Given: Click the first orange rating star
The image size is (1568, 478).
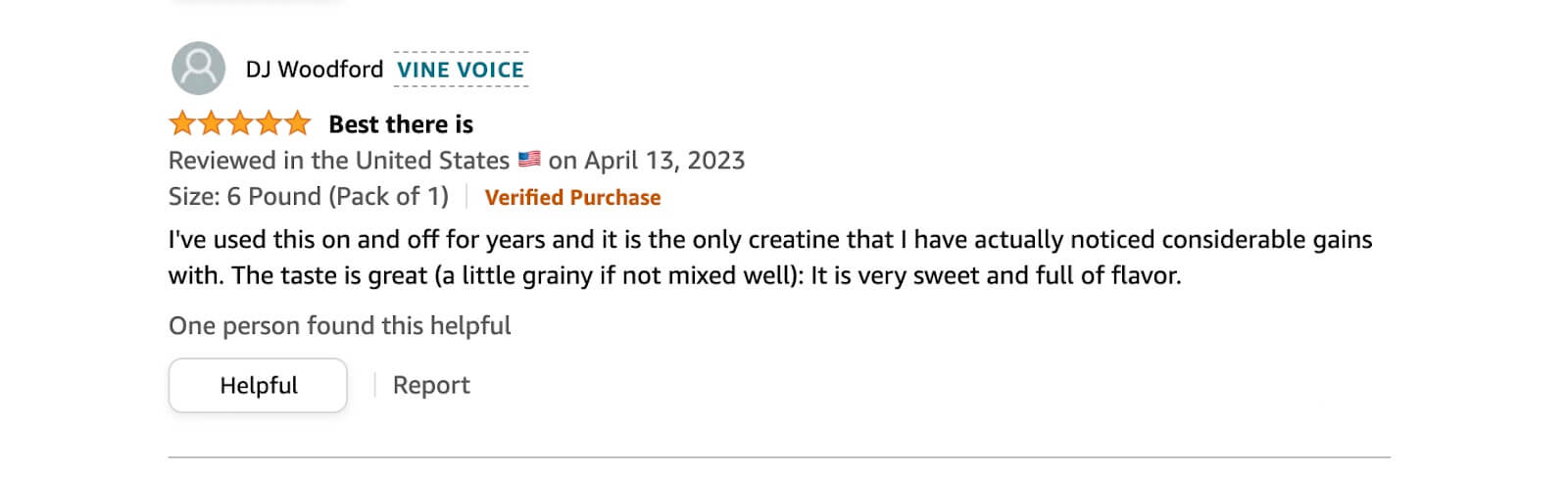Looking at the screenshot, I should [x=182, y=123].
